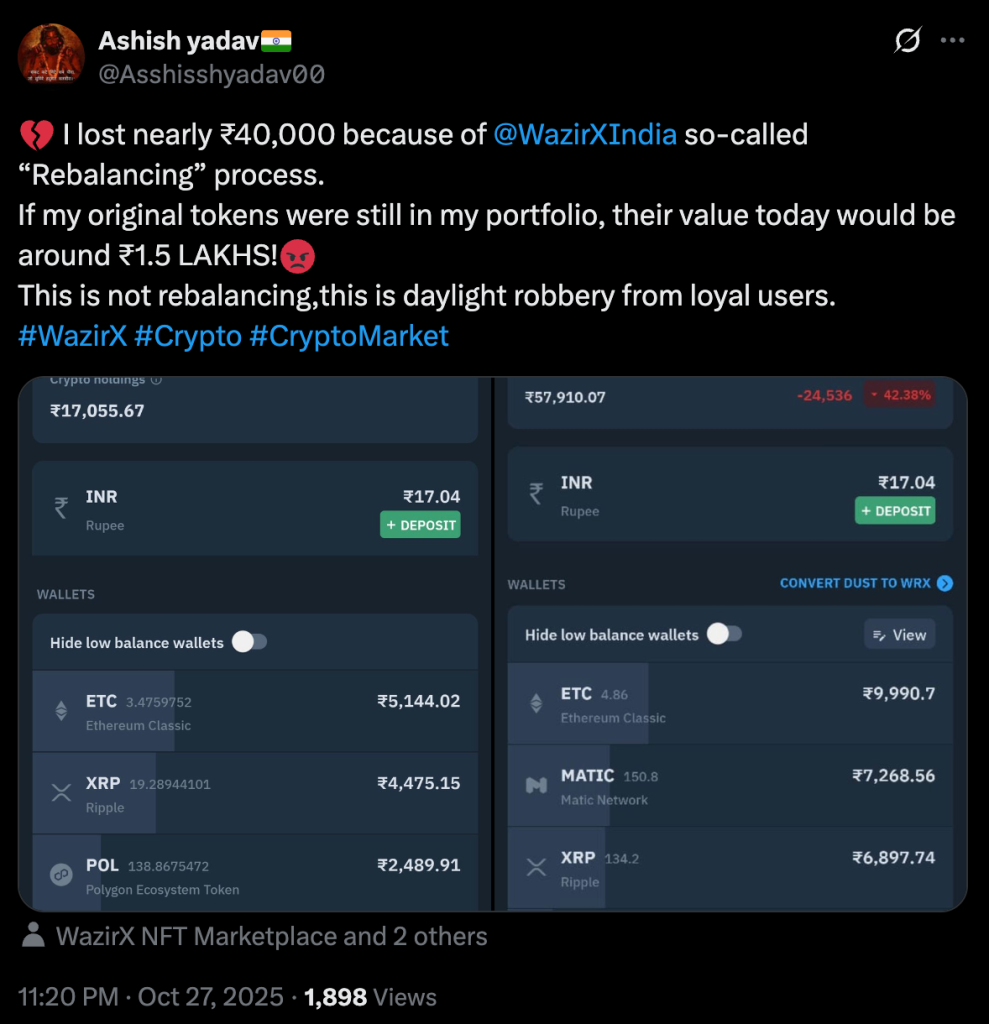
Task: Toggle Hide low balance wallets in left panel
Action: (x=249, y=642)
